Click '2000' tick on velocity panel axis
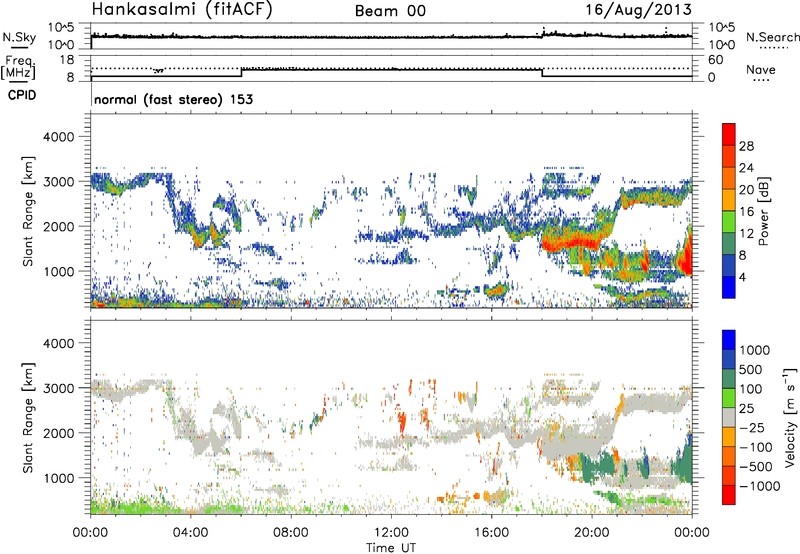Image resolution: width=800 pixels, height=554 pixels. click(58, 433)
